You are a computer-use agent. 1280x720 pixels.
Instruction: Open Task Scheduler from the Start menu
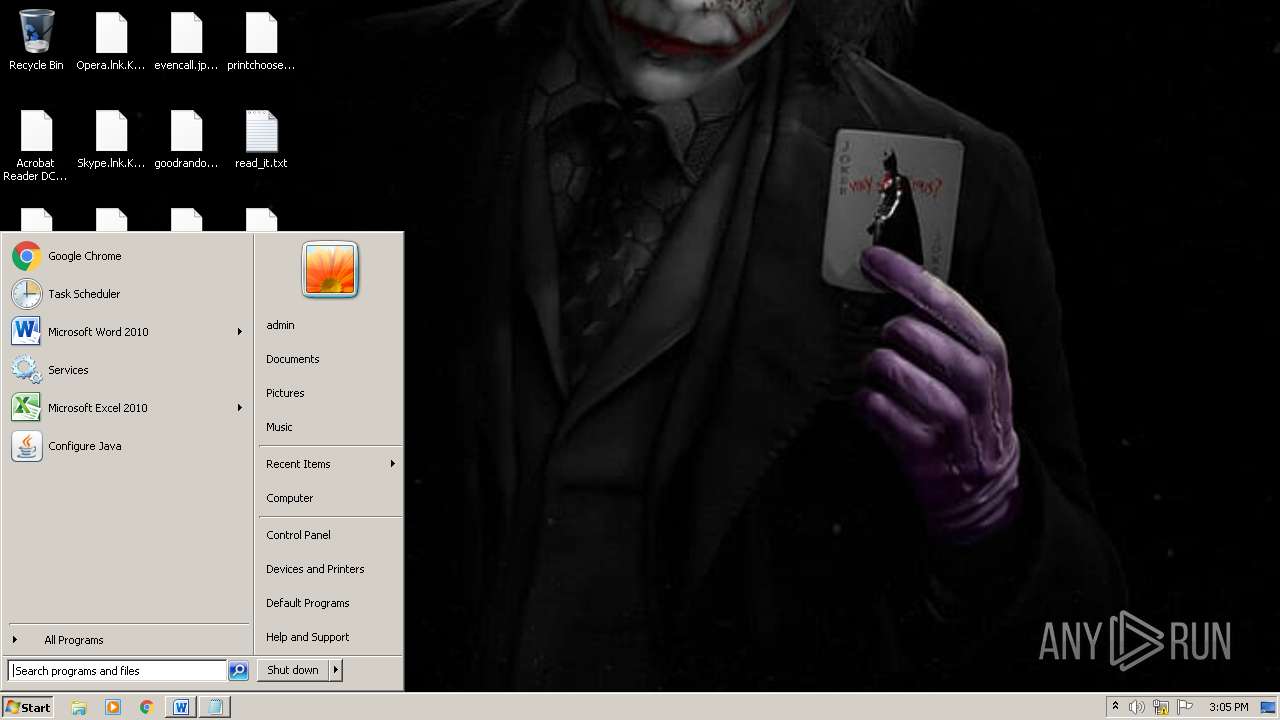127,294
